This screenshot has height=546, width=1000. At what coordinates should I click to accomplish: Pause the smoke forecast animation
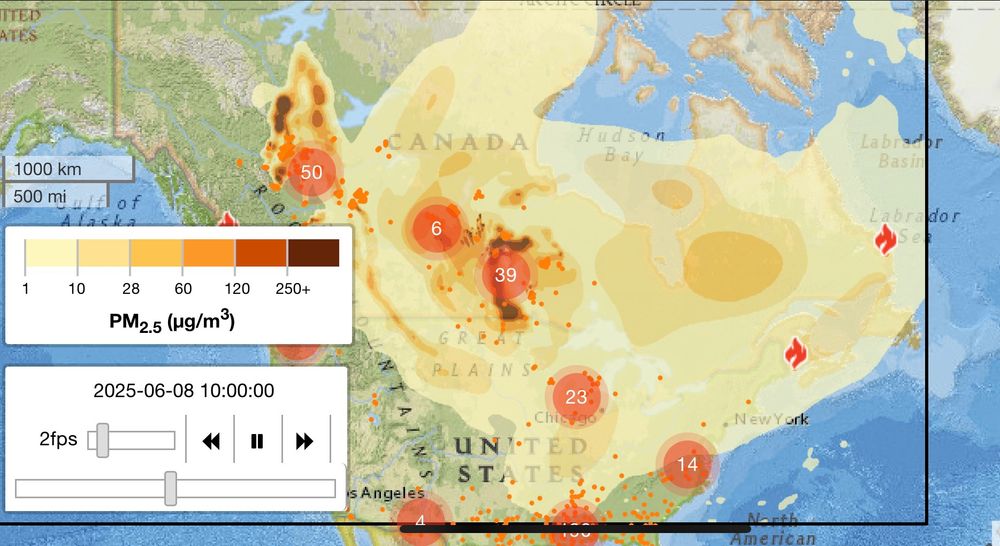(x=257, y=441)
